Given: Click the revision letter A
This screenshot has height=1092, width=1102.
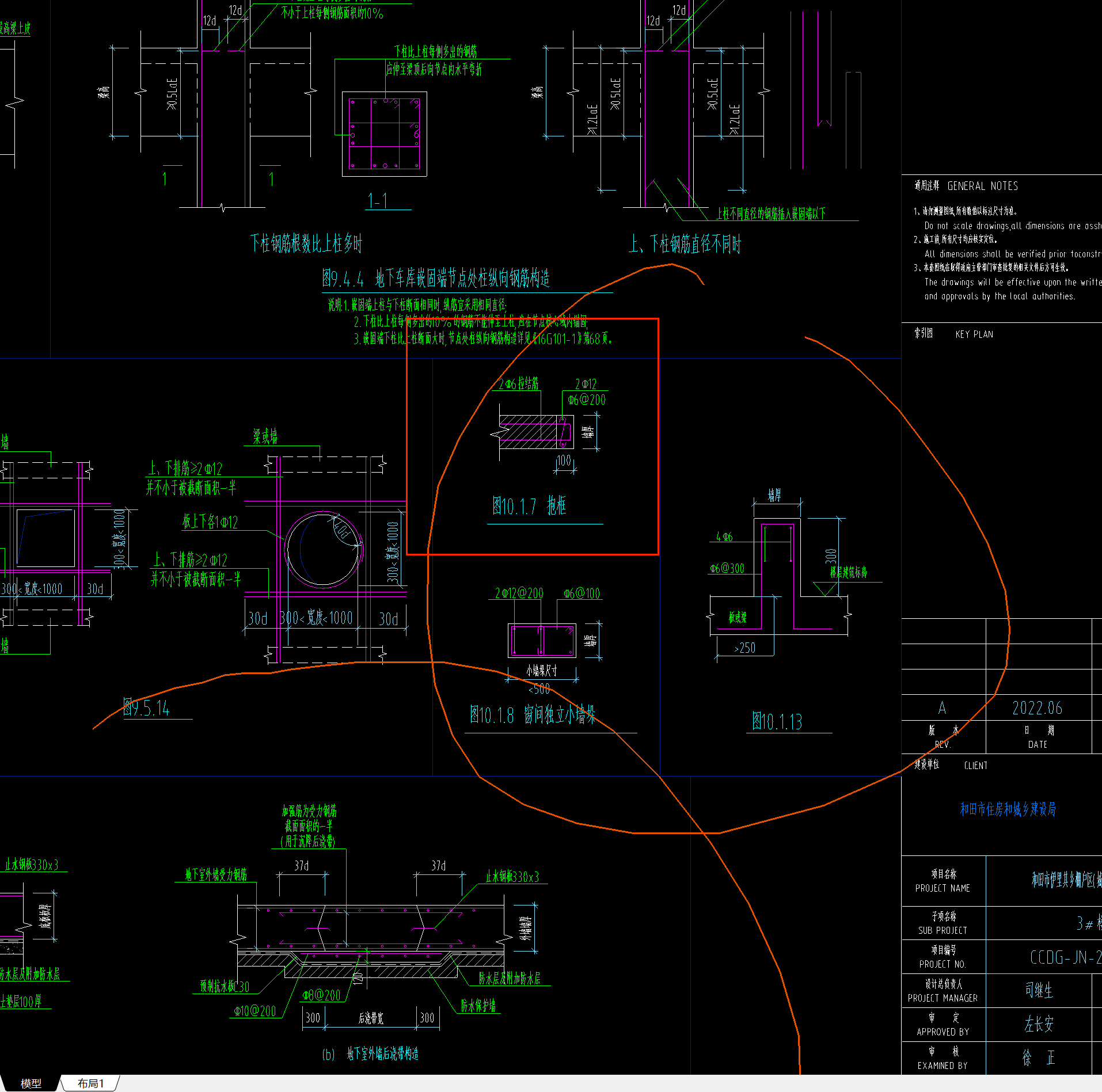Looking at the screenshot, I should click(x=942, y=708).
